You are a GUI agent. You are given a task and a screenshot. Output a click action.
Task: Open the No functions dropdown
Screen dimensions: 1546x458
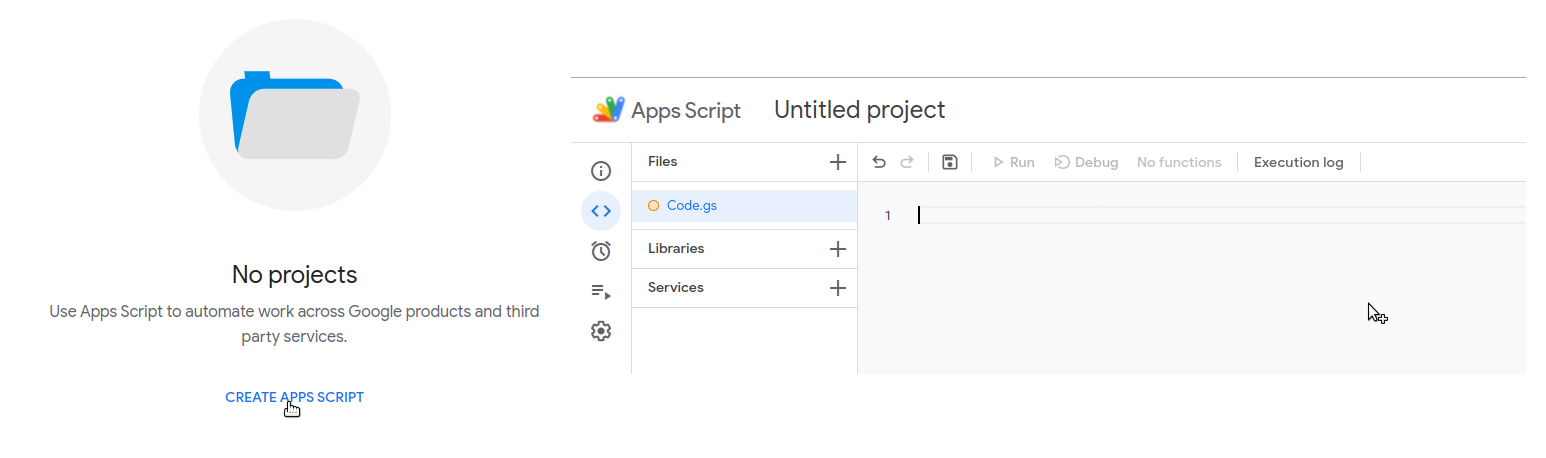(1179, 162)
